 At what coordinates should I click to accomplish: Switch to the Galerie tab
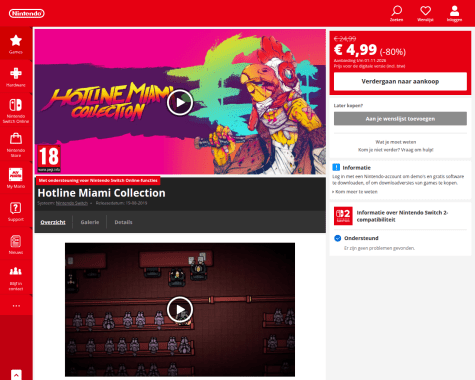(x=90, y=222)
